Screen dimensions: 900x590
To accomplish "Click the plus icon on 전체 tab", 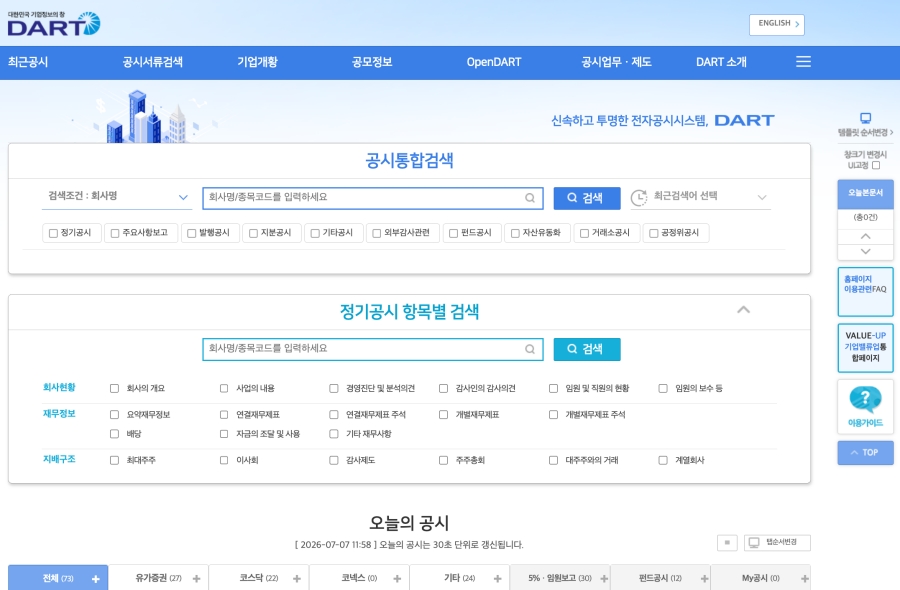I will tap(96, 579).
